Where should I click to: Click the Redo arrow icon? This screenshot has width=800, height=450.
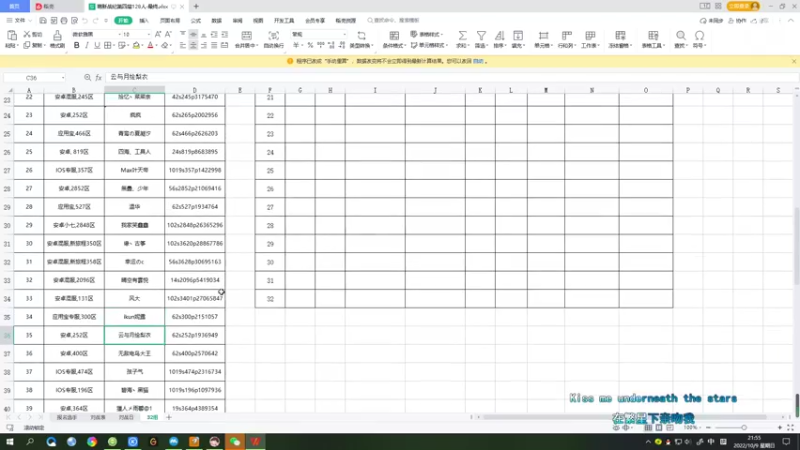coord(95,20)
